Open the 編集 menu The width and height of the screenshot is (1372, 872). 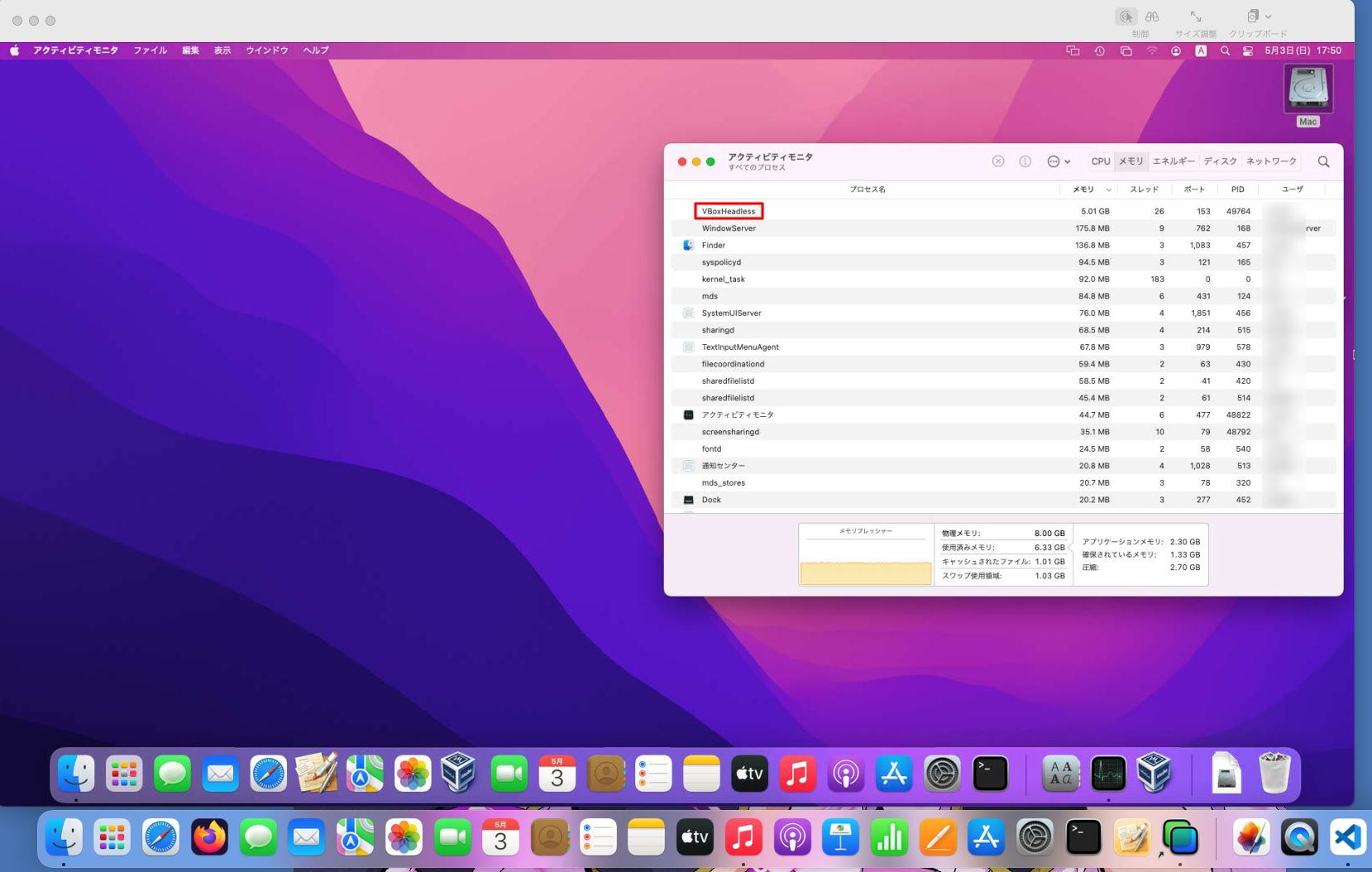(x=190, y=50)
